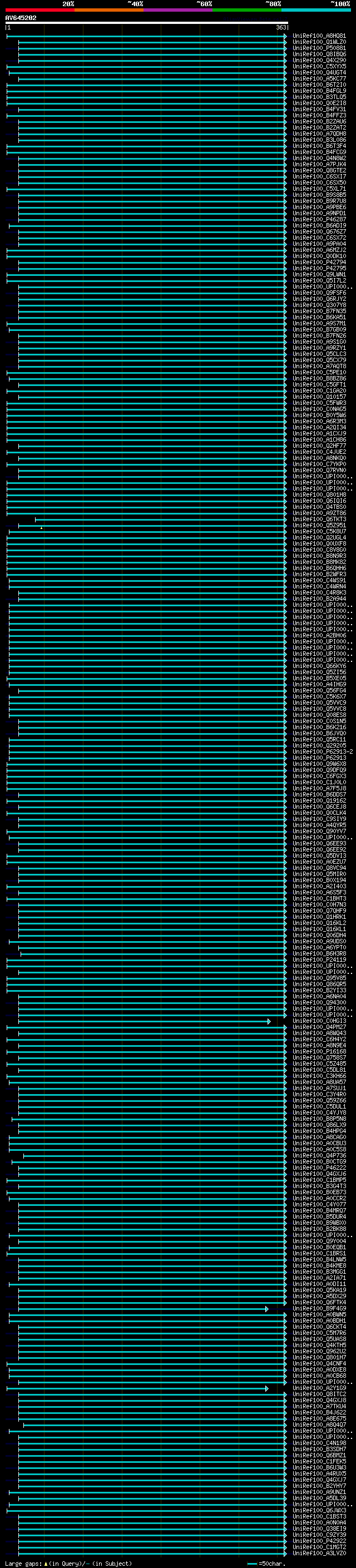This screenshot has height=1568, width=356.
Task: Click hit label UniRef100_Q8ITC2
Action: tap(319, 1394)
